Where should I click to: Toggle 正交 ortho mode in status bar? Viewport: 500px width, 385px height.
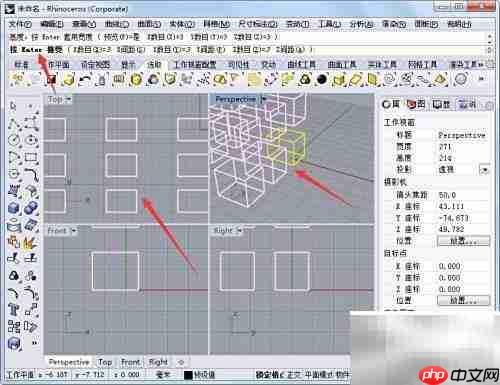tap(294, 375)
